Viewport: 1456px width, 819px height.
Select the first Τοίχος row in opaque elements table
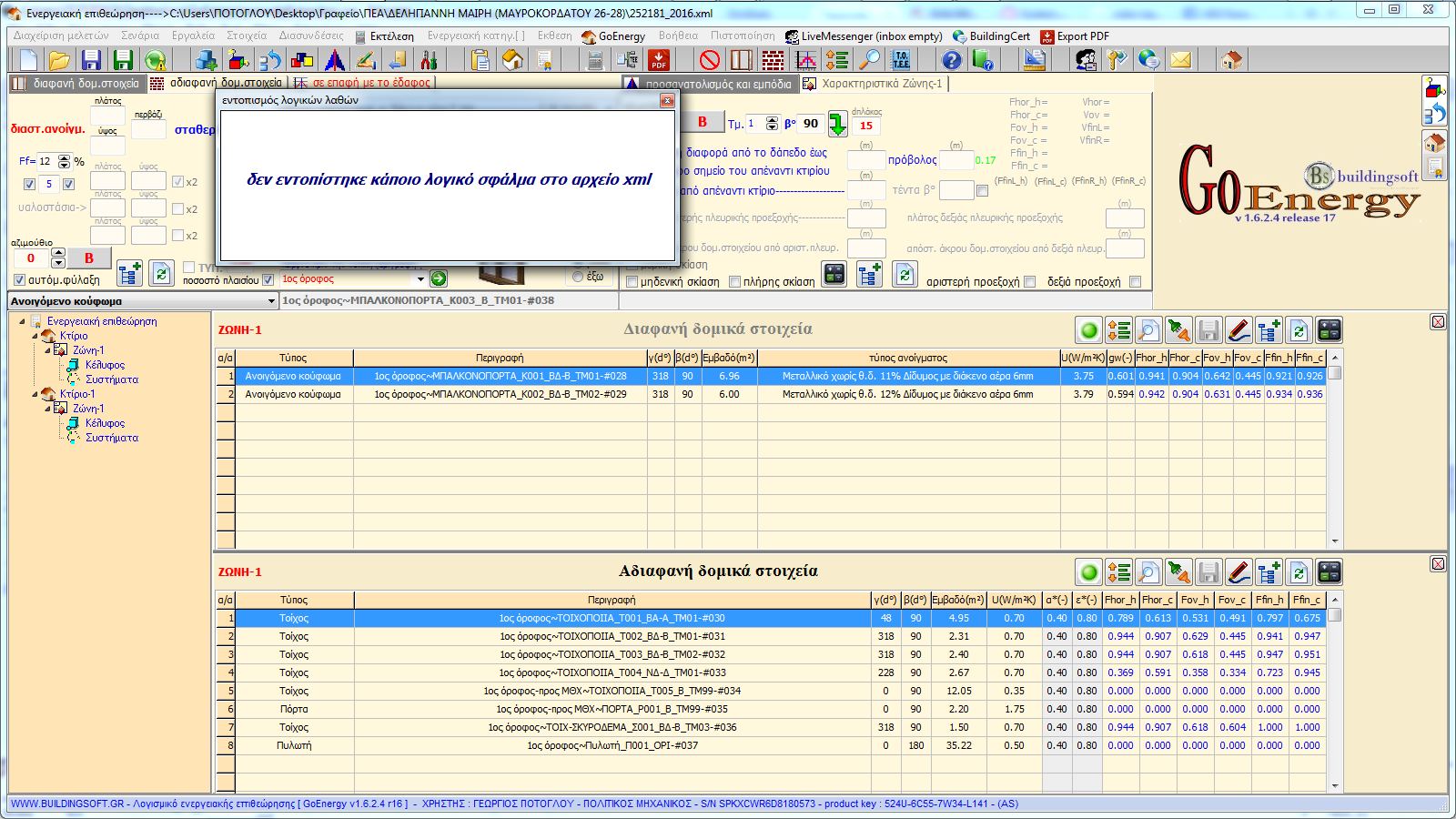point(293,618)
